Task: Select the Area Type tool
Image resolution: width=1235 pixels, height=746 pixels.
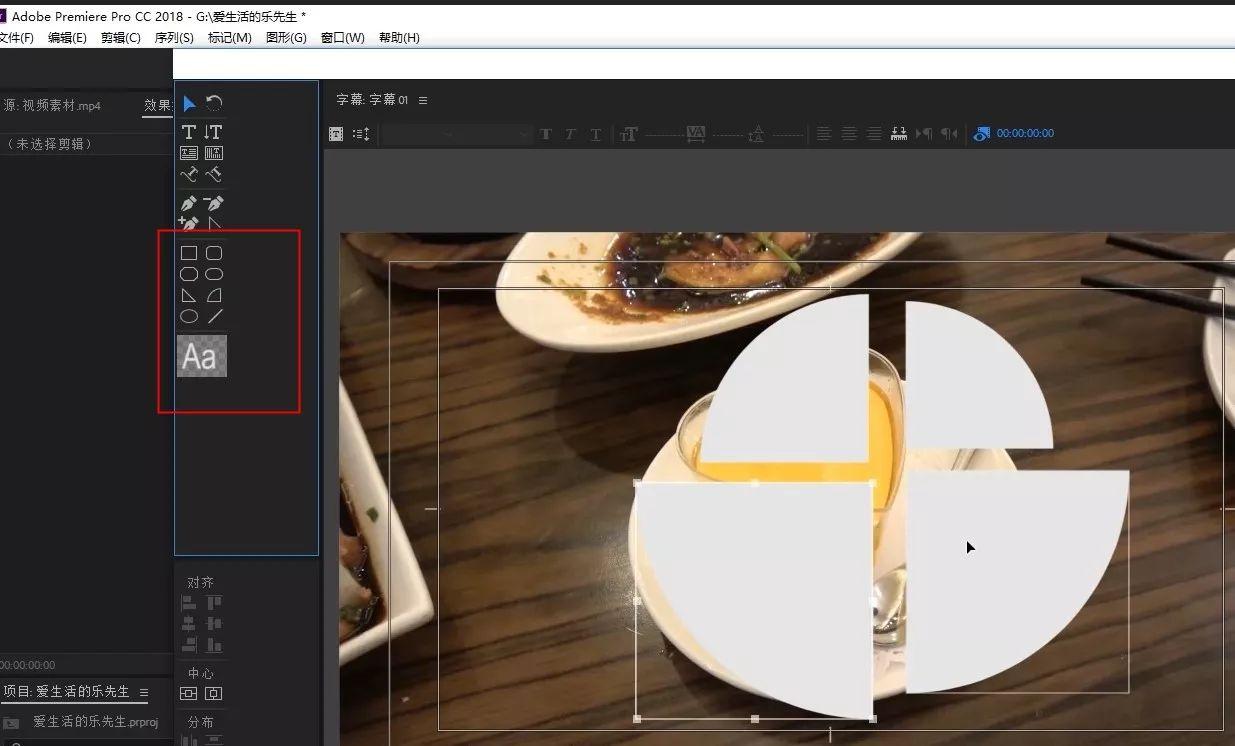Action: point(189,153)
